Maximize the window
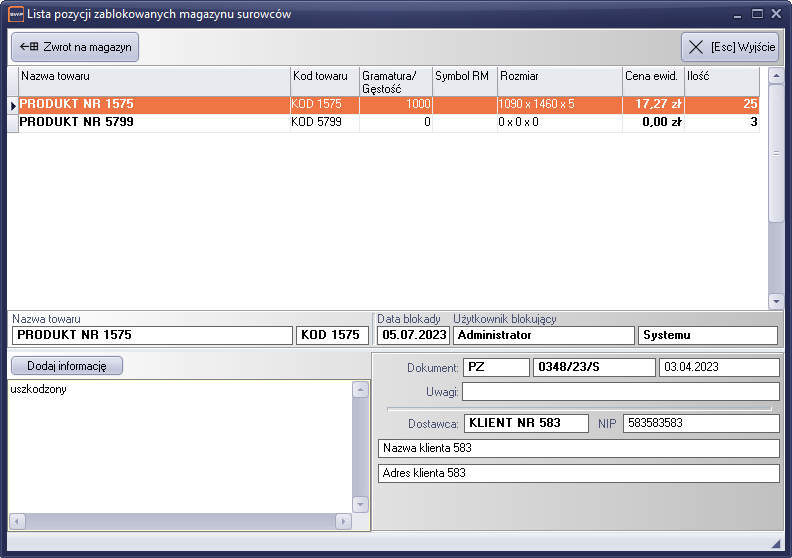 click(x=757, y=14)
